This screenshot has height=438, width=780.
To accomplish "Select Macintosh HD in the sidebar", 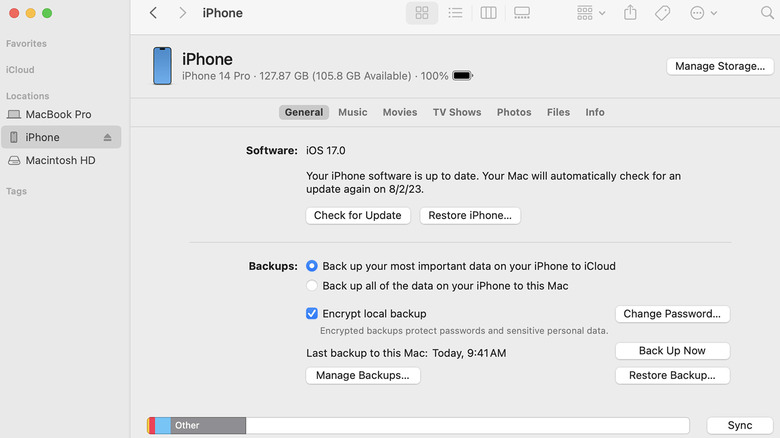I will [x=60, y=160].
